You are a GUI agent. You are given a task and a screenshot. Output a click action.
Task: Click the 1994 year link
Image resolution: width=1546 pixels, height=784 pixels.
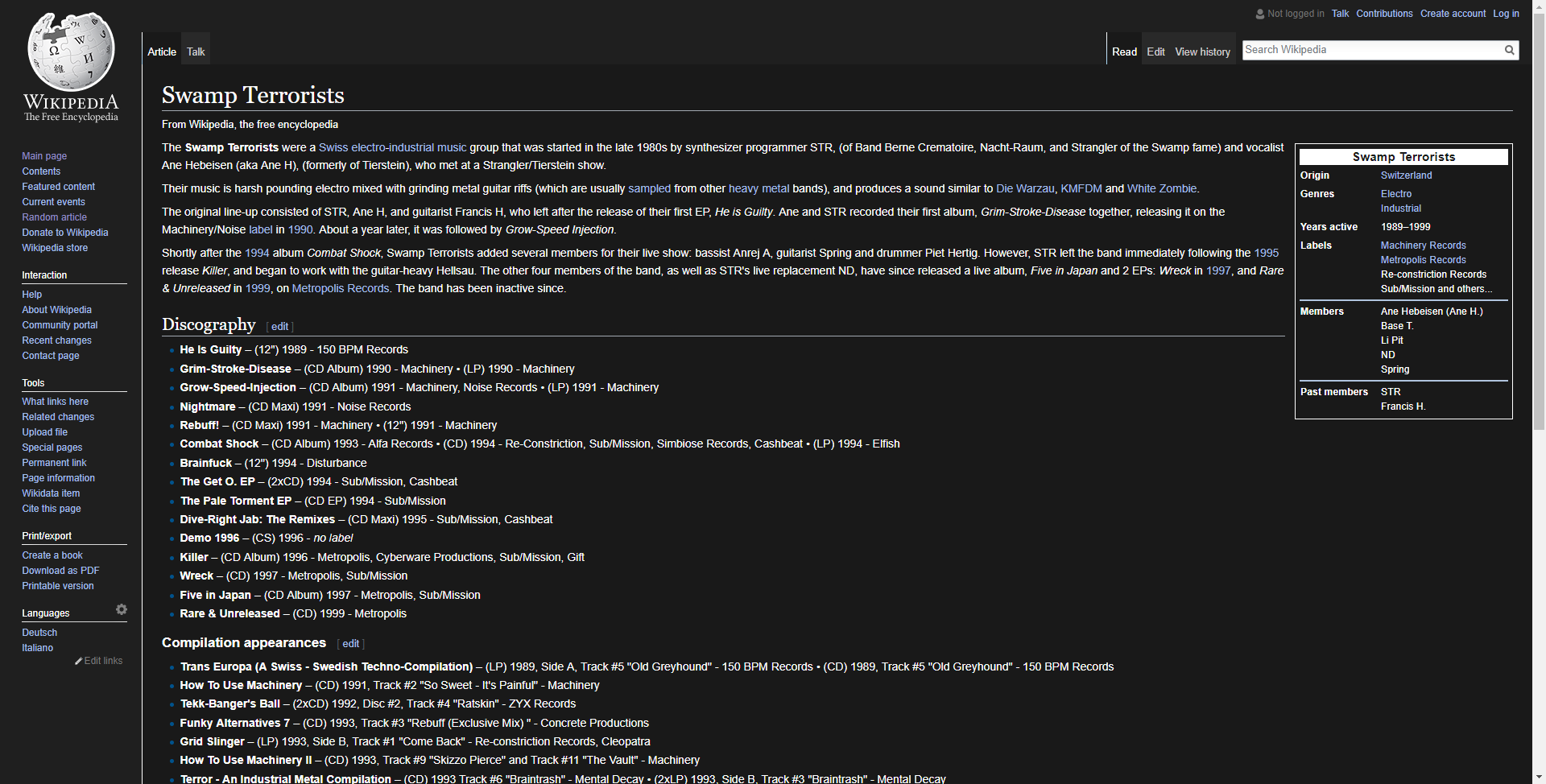point(257,253)
